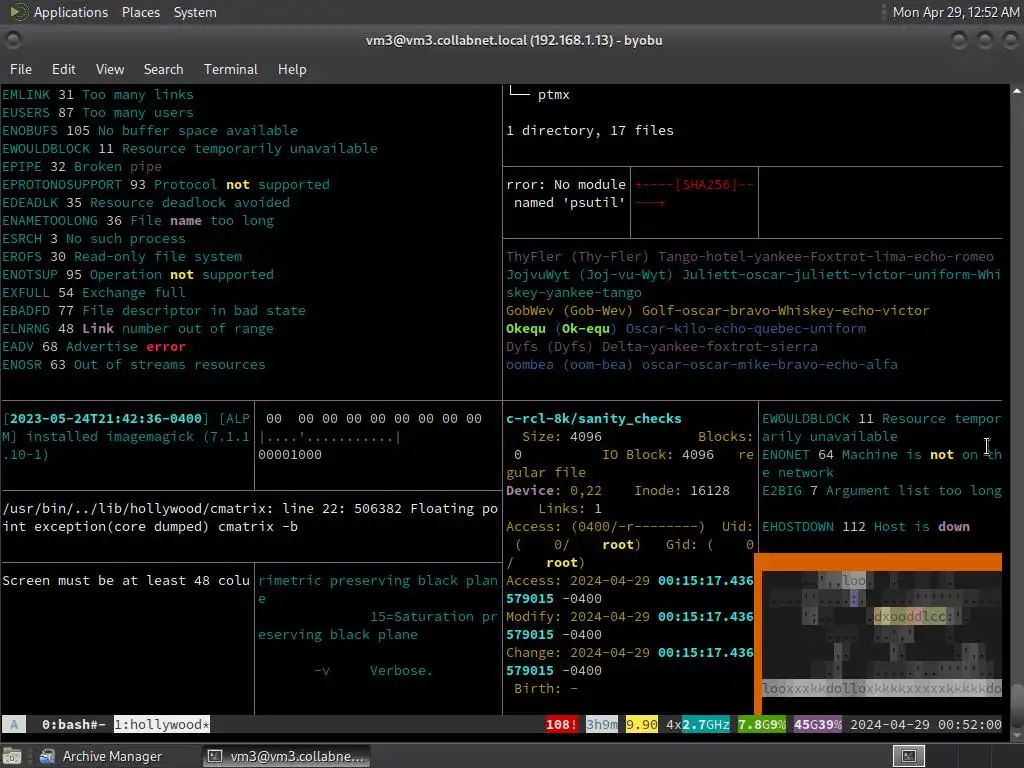Click the 'E2BIG 7 Argument list too long' line
The image size is (1024, 768).
click(882, 490)
